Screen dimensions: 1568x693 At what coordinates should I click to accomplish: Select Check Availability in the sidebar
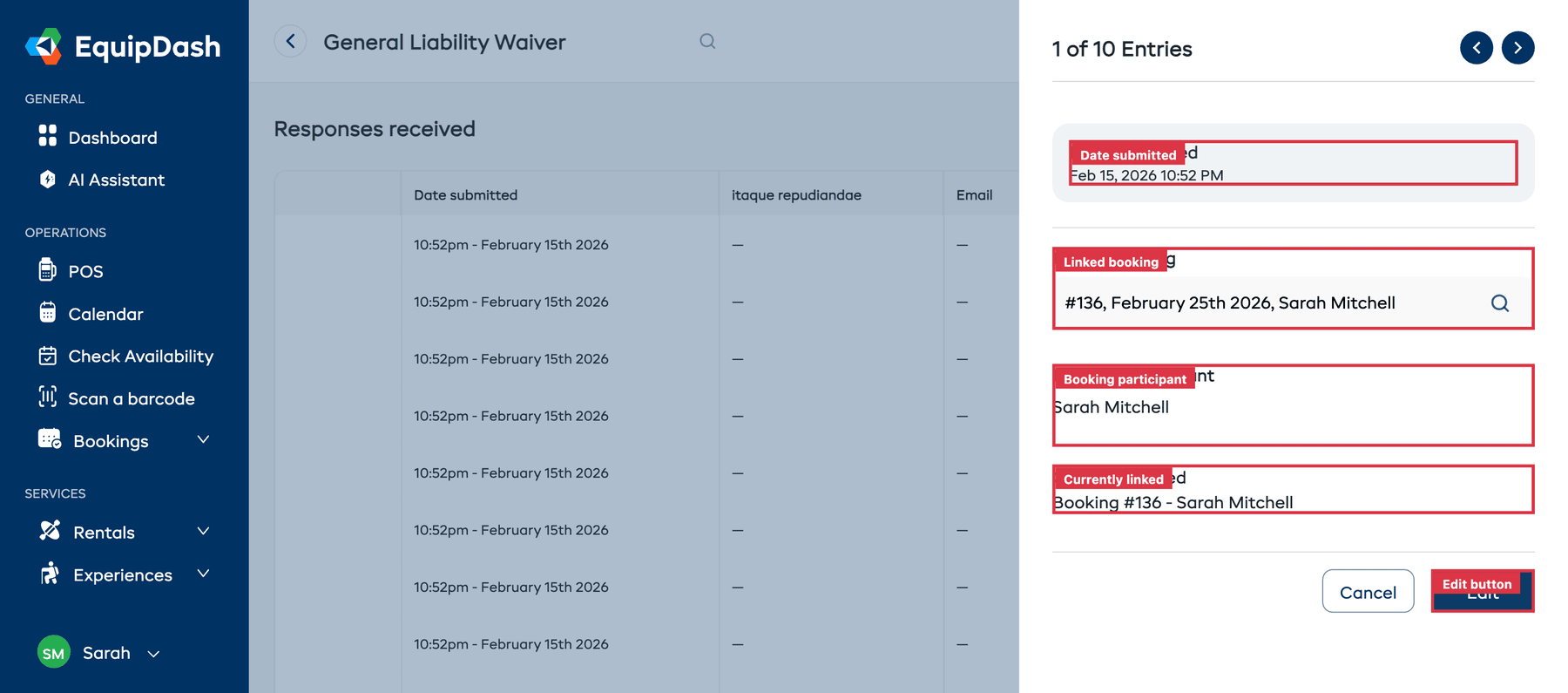(x=140, y=356)
